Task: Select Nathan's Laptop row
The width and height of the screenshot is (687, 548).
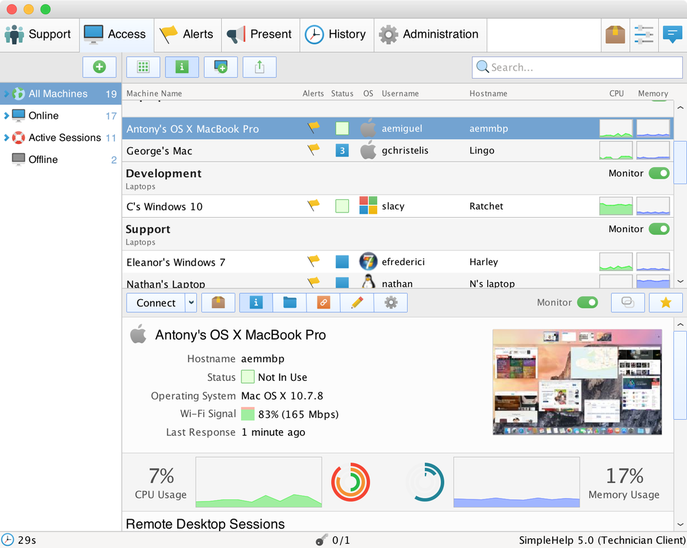Action: pos(397,281)
